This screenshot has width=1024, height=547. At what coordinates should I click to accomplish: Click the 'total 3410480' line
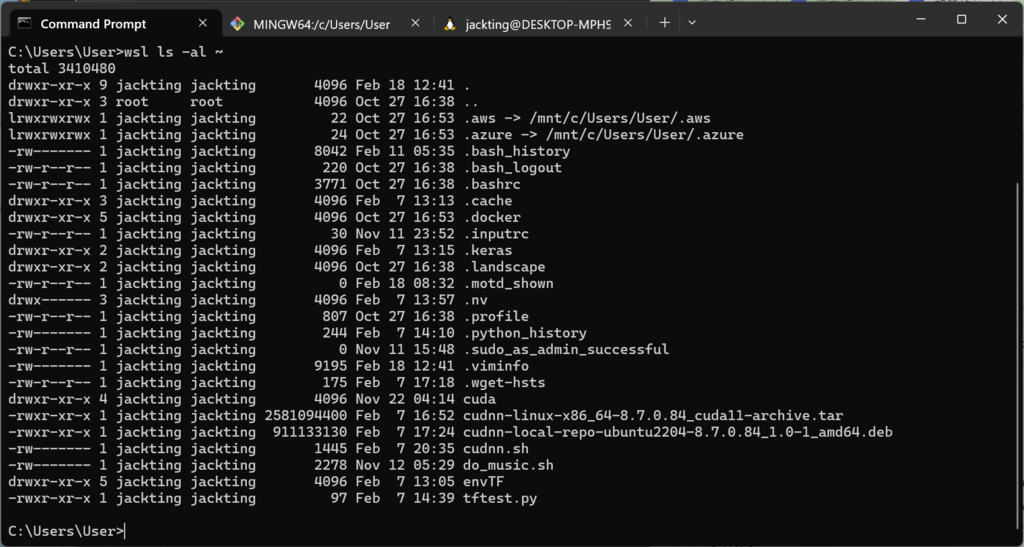click(62, 69)
